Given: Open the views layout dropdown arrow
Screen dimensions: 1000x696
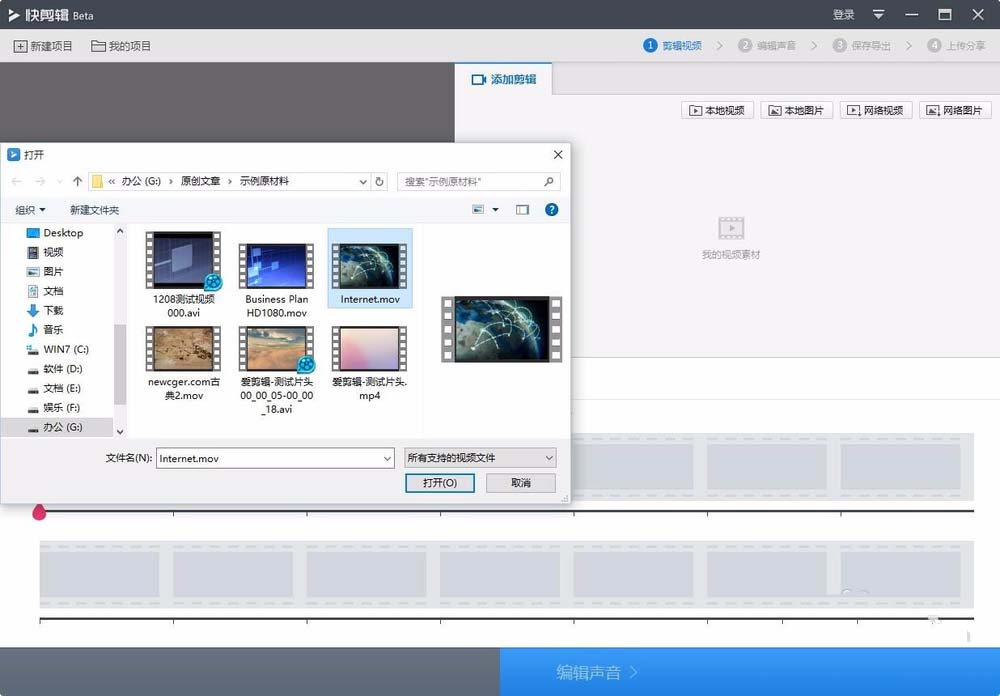Looking at the screenshot, I should [494, 209].
